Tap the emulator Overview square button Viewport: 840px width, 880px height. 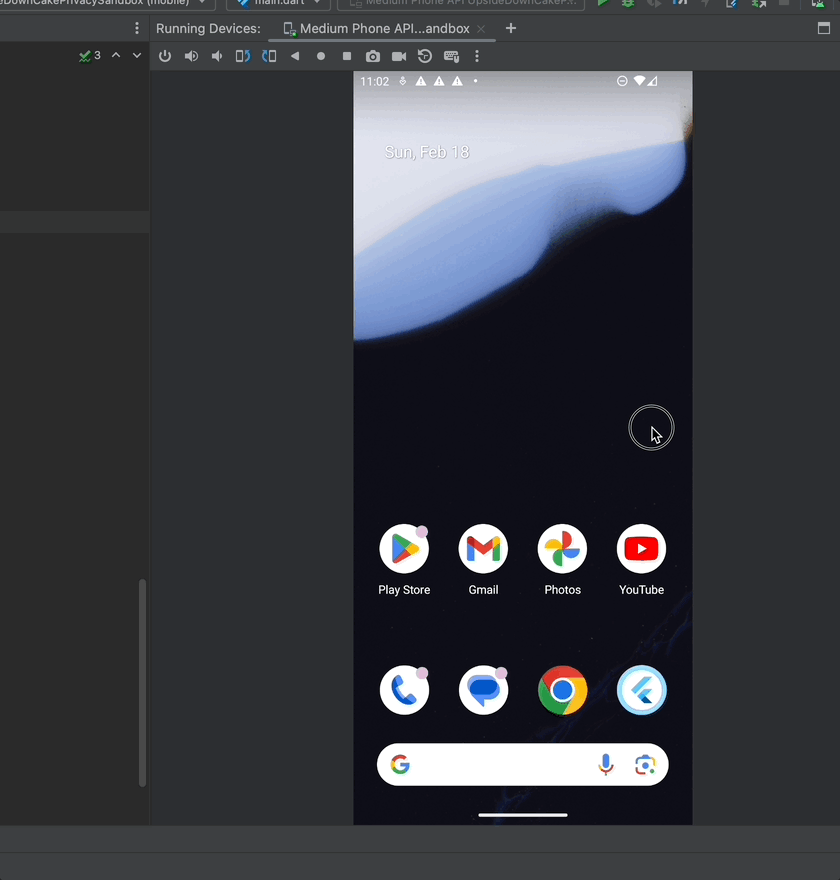[x=347, y=56]
